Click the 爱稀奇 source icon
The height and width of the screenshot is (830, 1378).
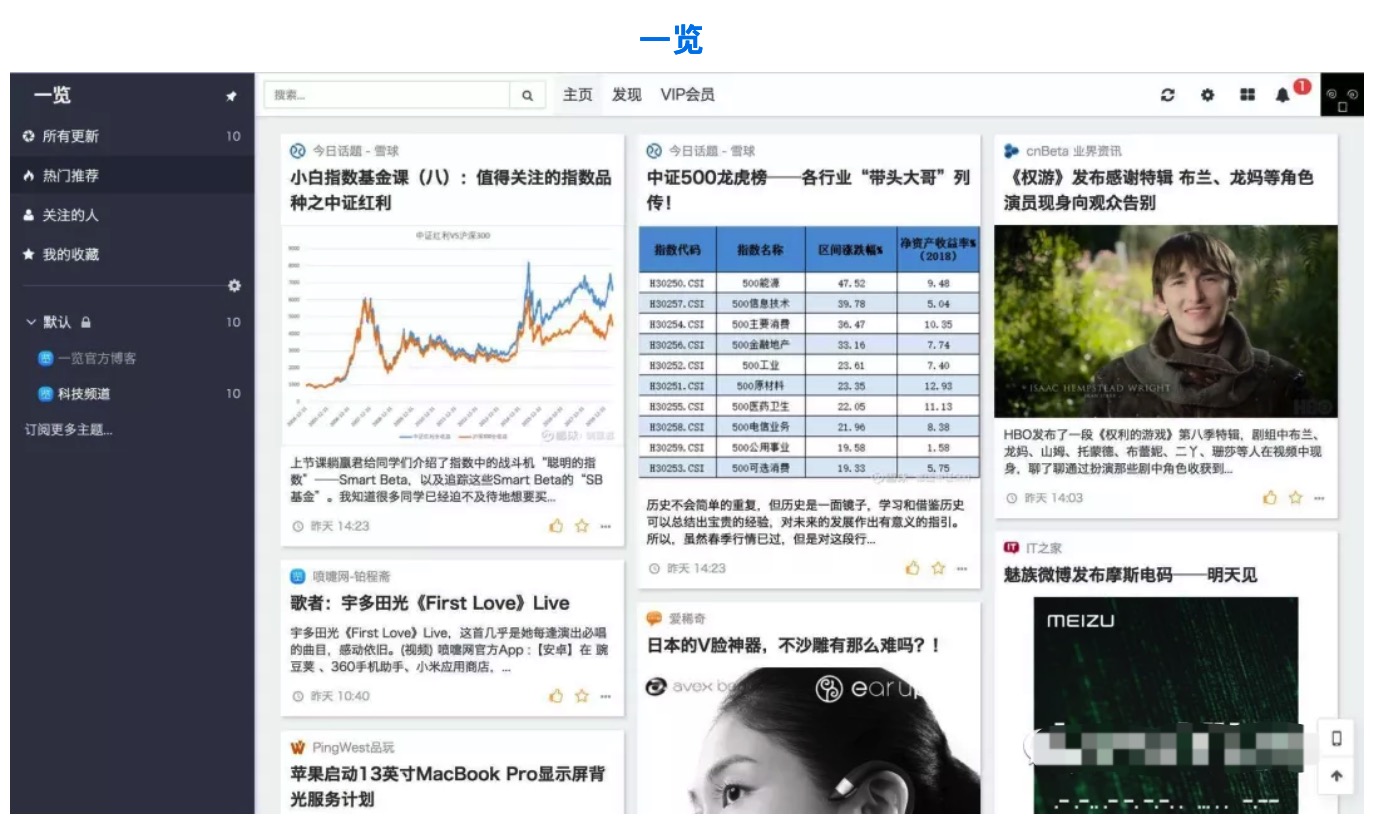coord(654,619)
